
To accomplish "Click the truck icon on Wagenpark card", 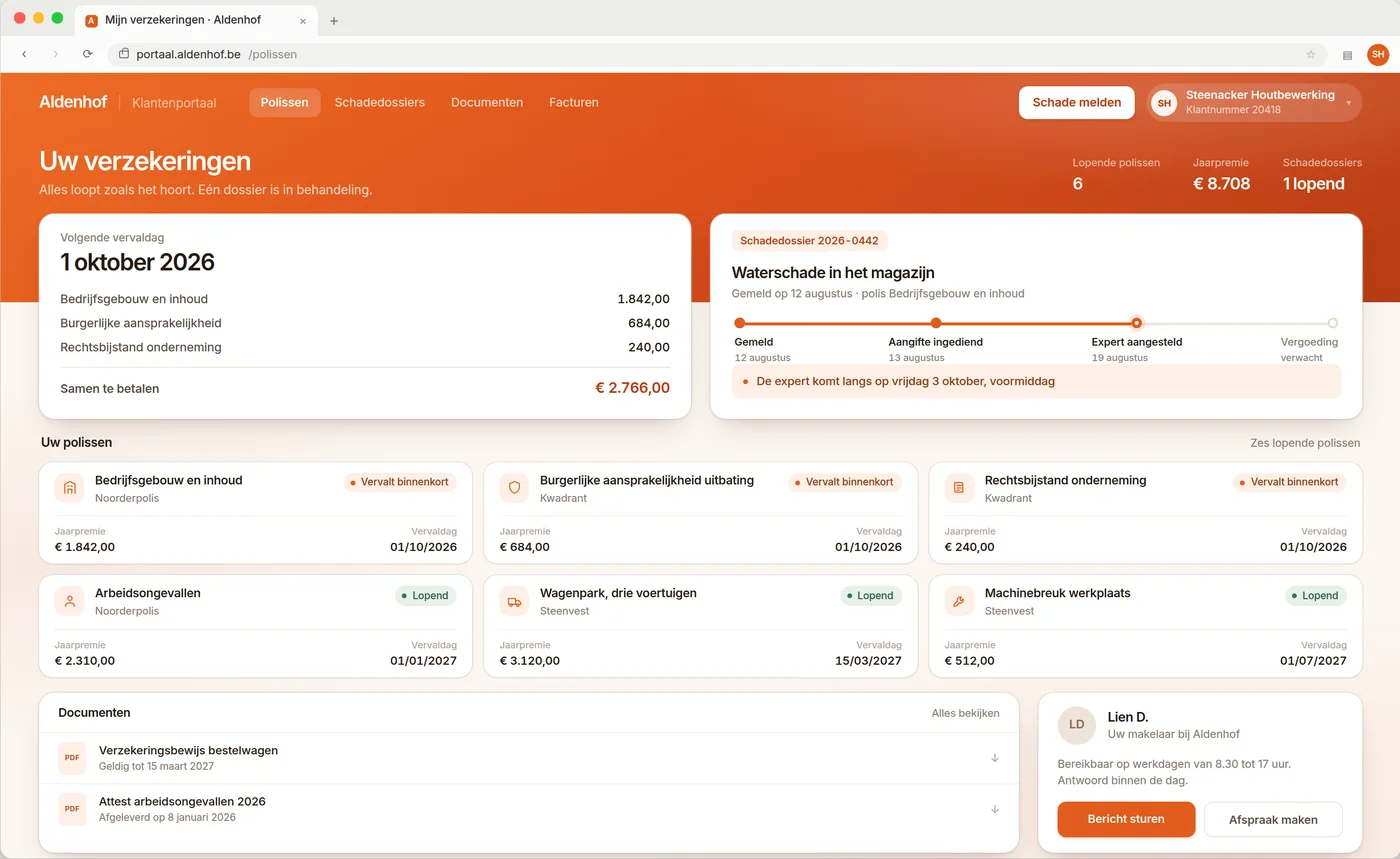I will 515,601.
